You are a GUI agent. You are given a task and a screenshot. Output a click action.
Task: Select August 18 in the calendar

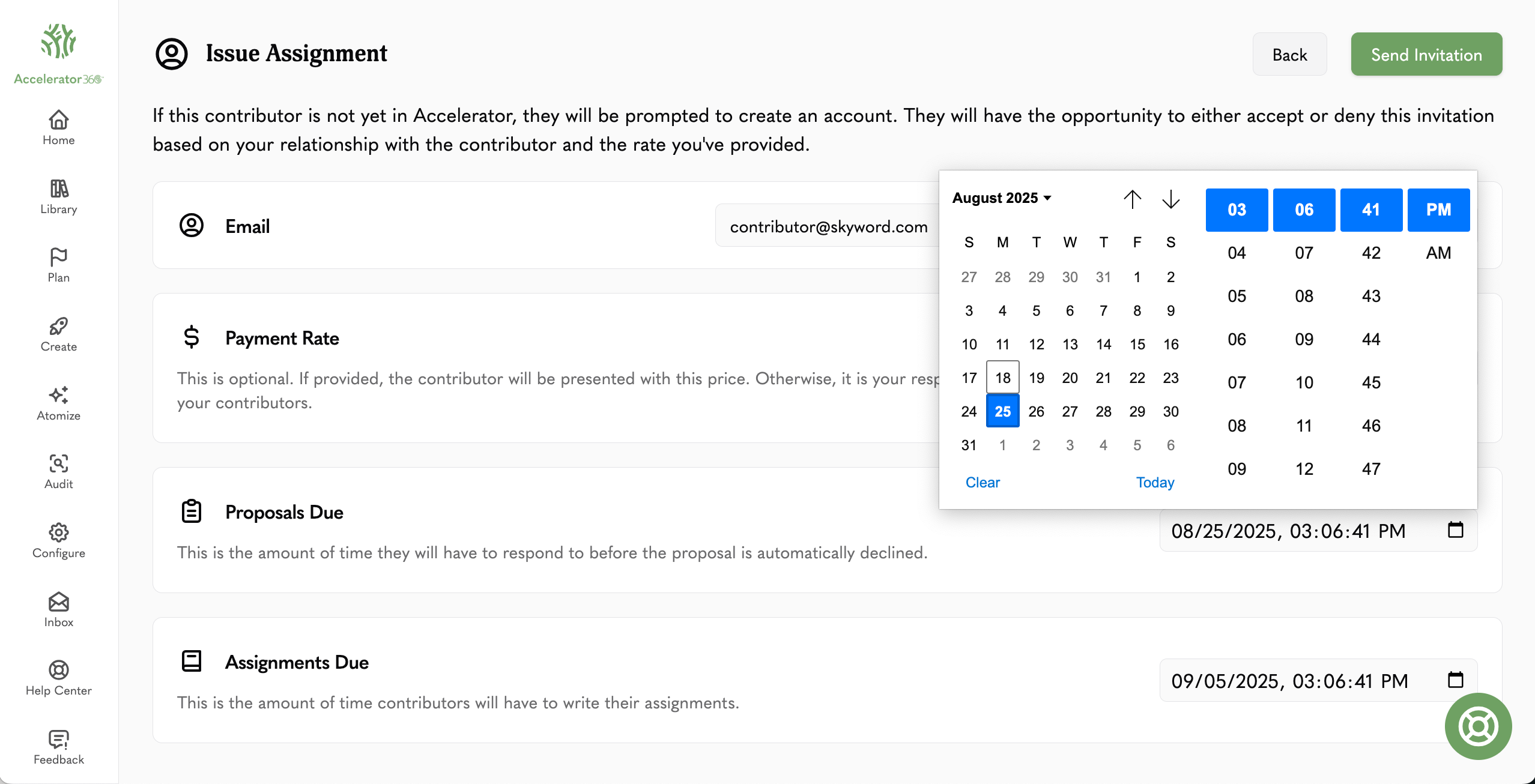pyautogui.click(x=1002, y=377)
